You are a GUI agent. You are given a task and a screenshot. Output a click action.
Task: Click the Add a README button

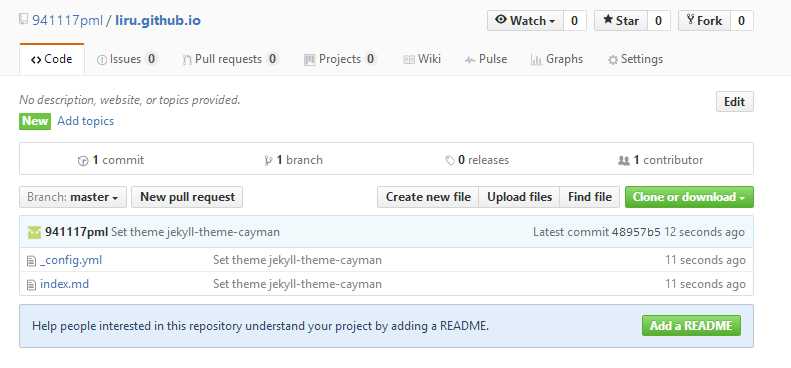tap(691, 326)
